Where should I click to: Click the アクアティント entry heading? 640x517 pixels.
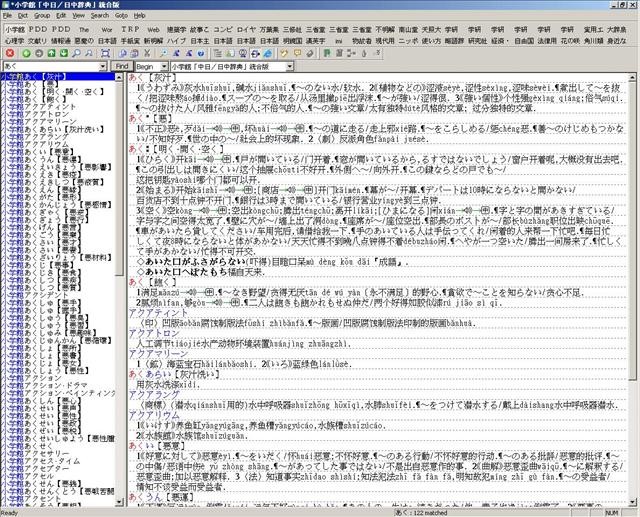[158, 313]
